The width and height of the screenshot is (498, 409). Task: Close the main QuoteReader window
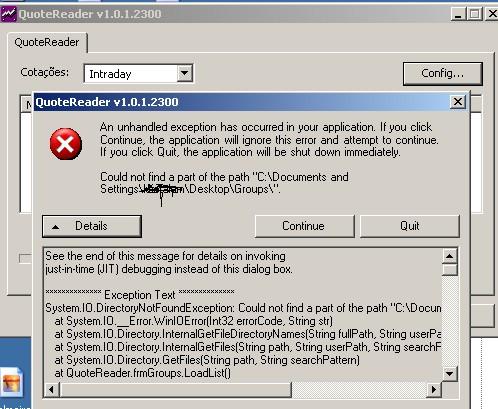[x=492, y=14]
